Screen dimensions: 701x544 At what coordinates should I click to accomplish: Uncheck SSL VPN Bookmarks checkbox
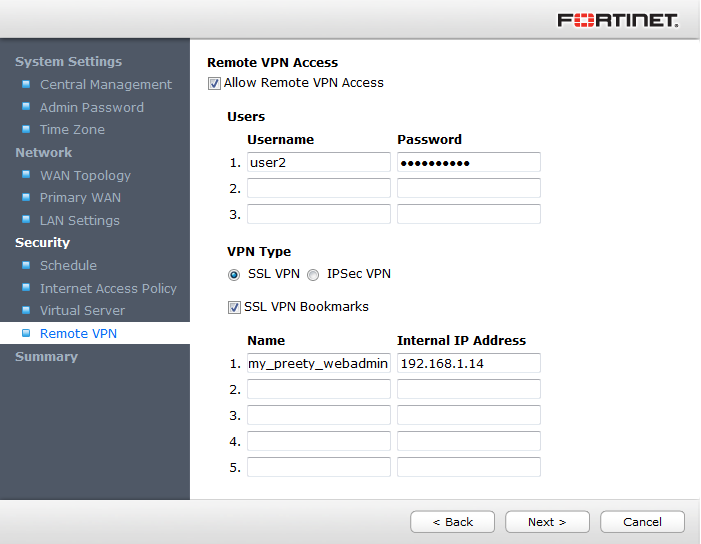click(x=234, y=307)
